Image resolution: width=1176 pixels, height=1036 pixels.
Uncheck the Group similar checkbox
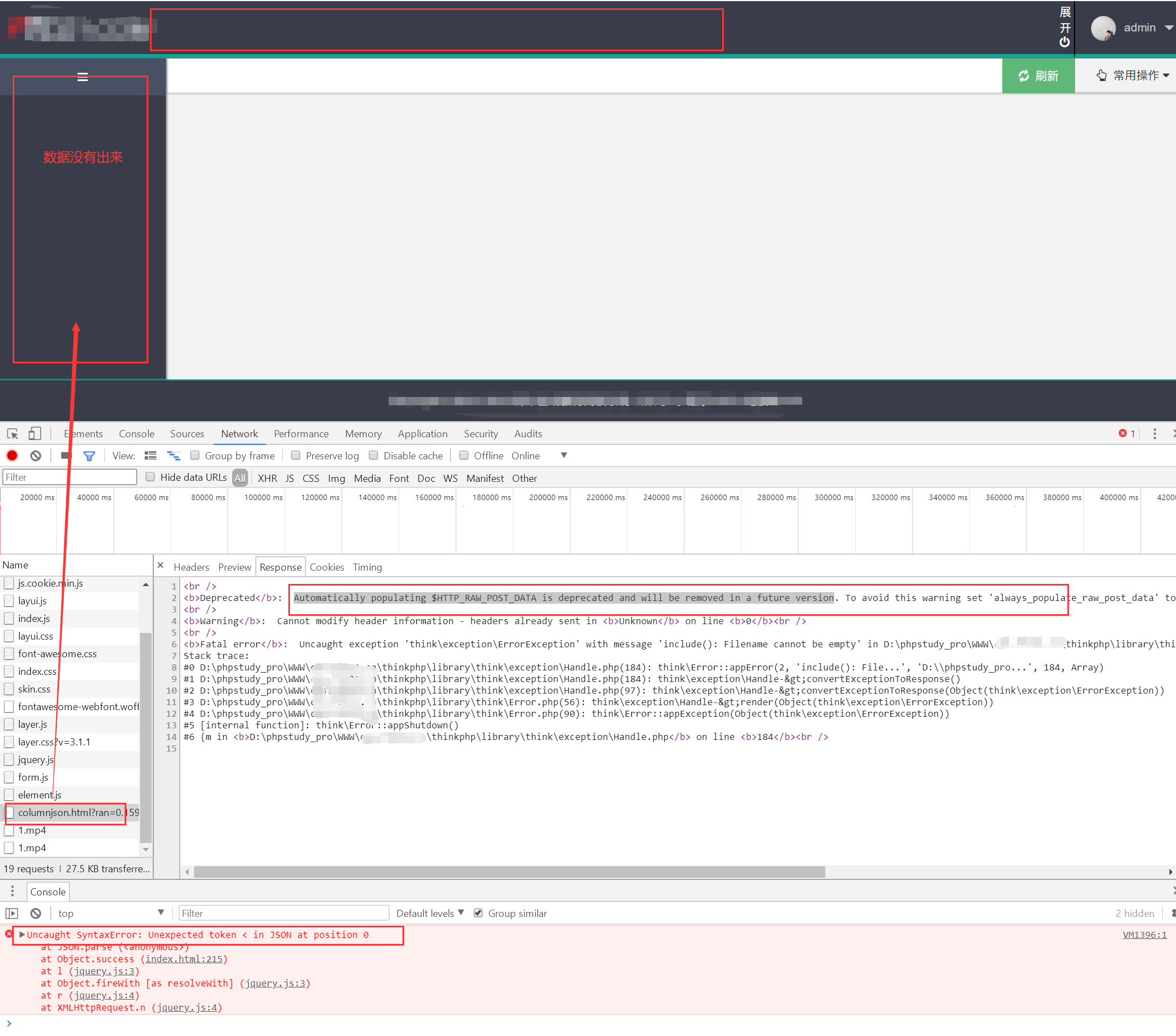pyautogui.click(x=478, y=913)
